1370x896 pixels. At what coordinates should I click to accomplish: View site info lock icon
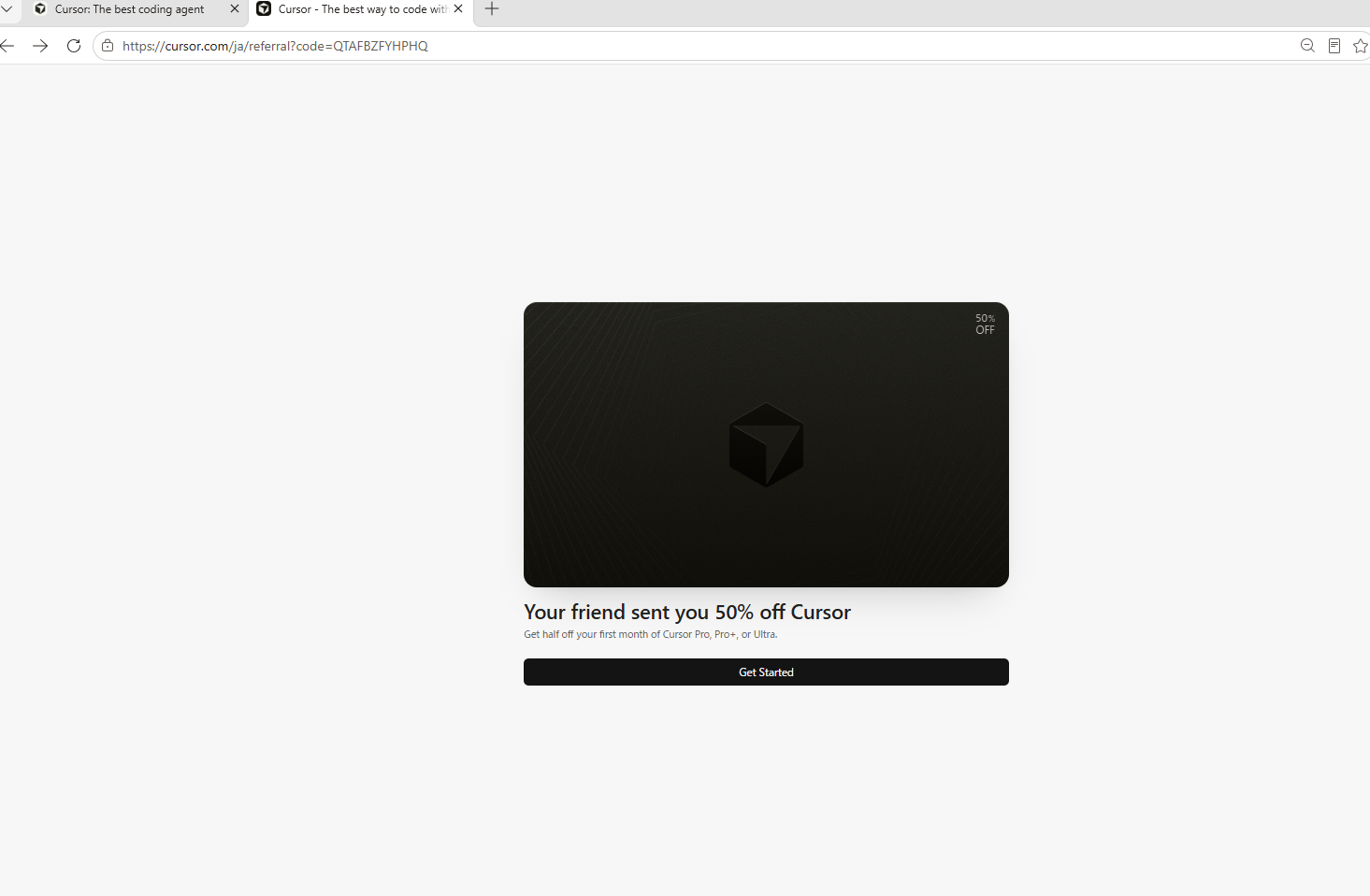(x=108, y=46)
